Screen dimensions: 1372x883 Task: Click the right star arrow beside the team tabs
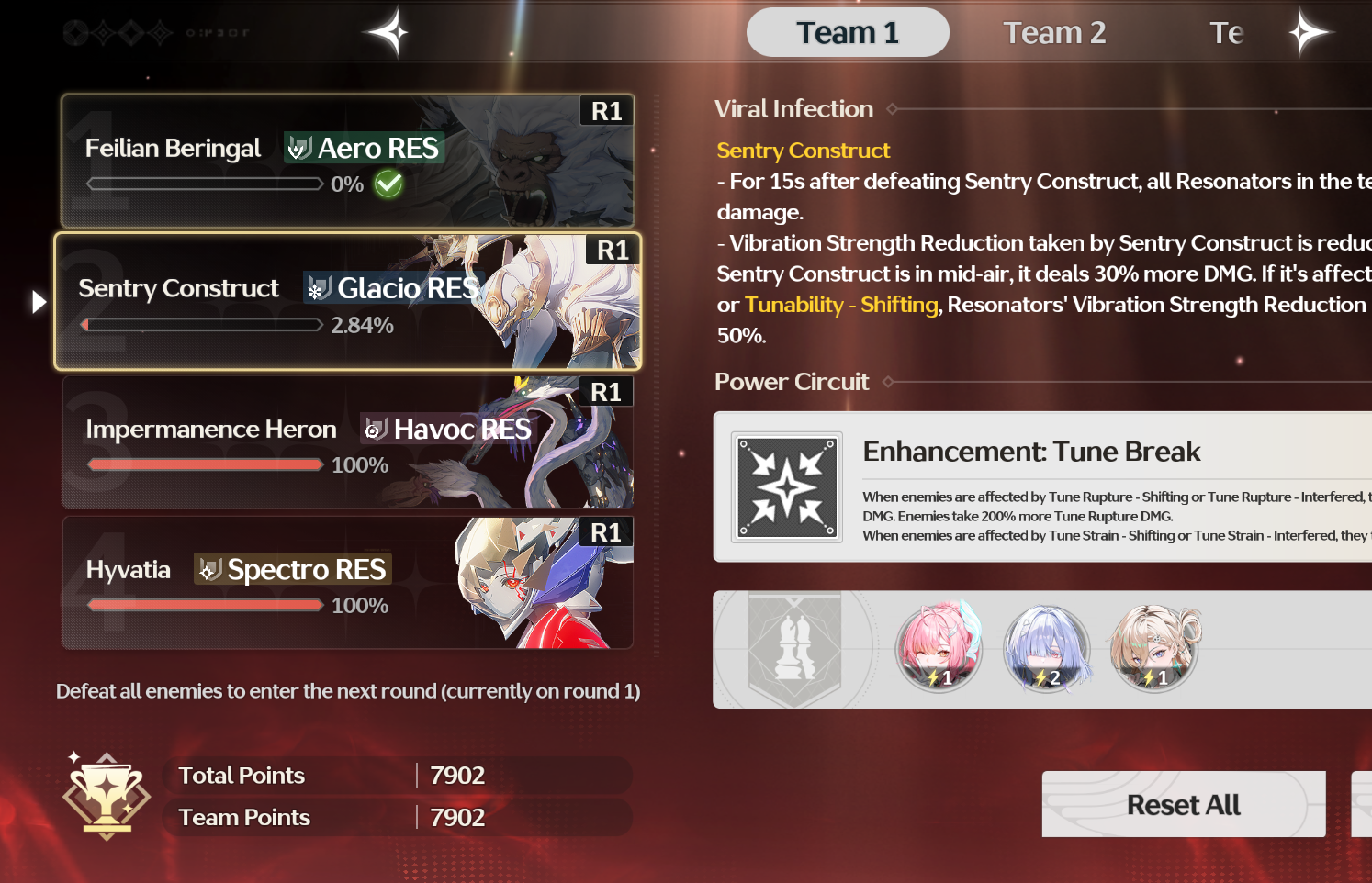click(x=1309, y=32)
